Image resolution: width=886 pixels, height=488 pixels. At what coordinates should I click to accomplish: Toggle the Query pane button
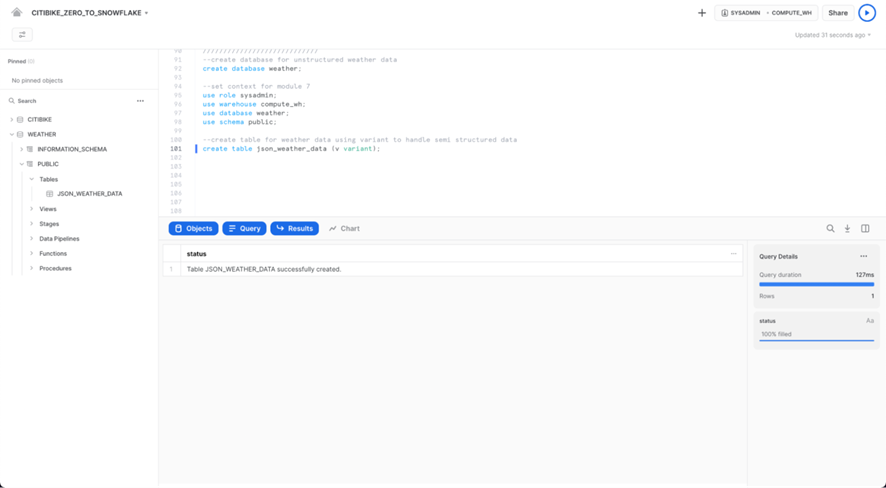point(244,229)
